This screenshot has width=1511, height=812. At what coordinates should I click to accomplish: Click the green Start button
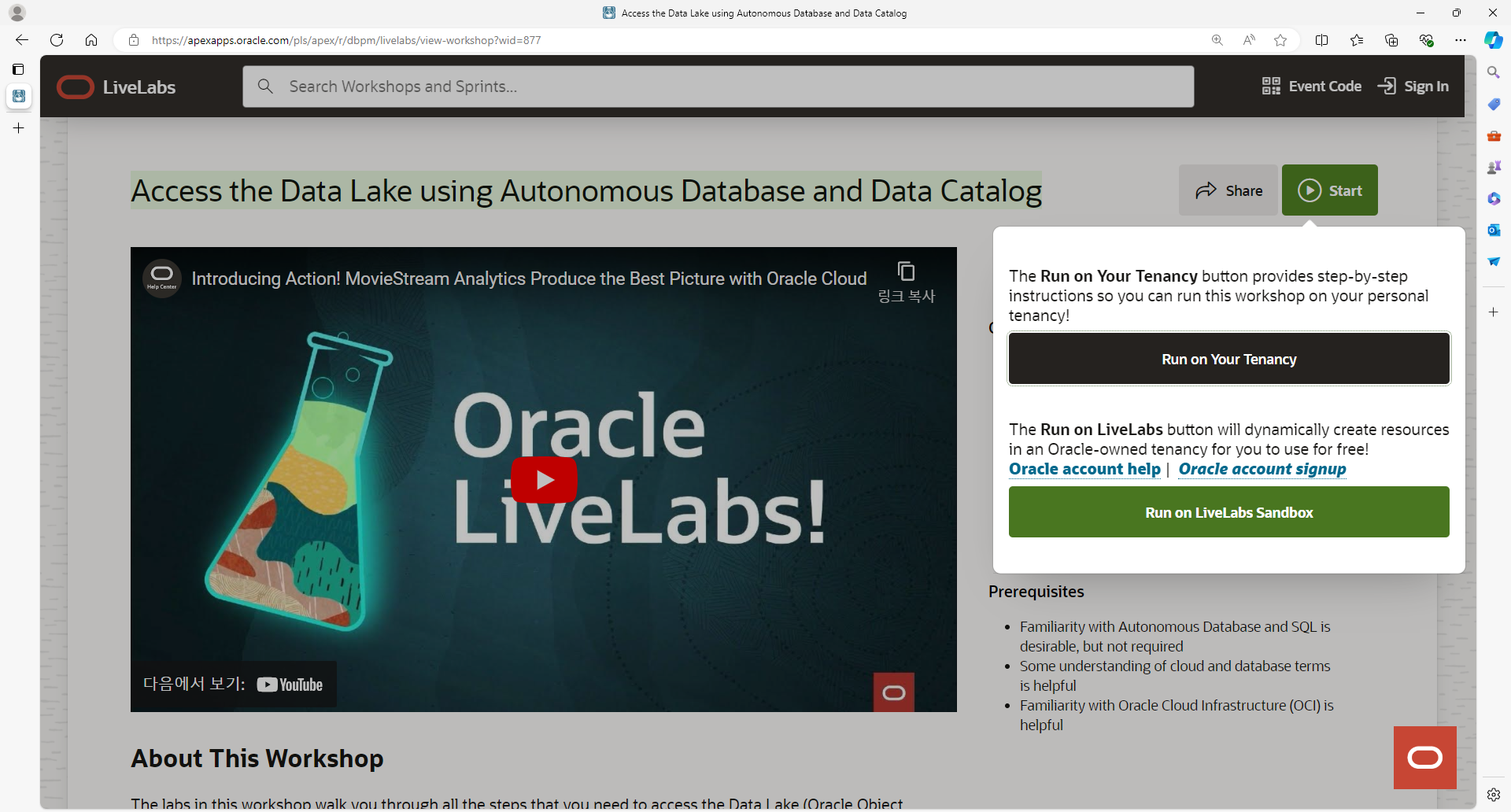click(1330, 190)
